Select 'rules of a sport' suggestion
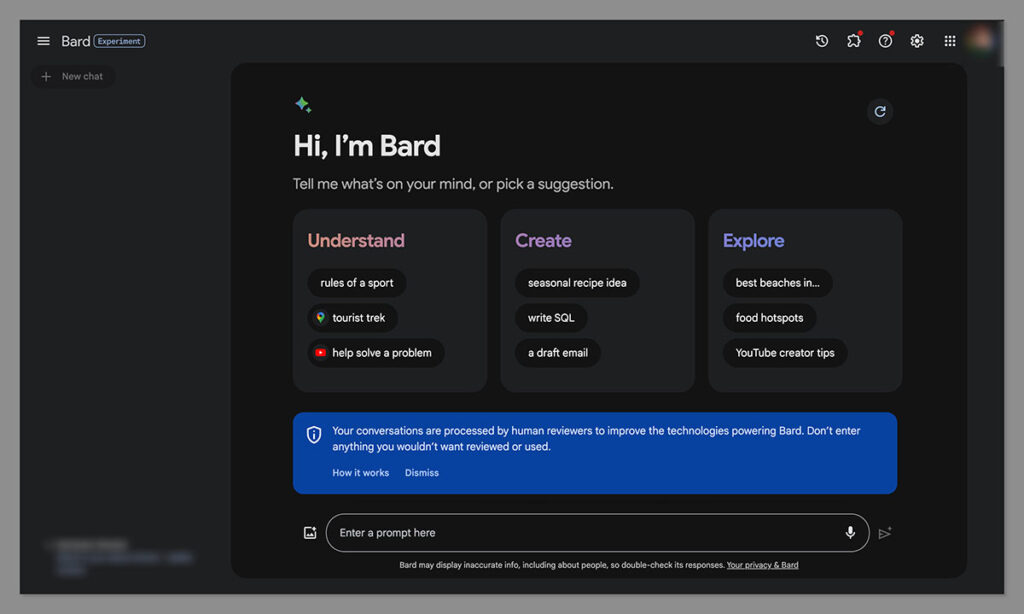The height and width of the screenshot is (614, 1024). pos(357,283)
